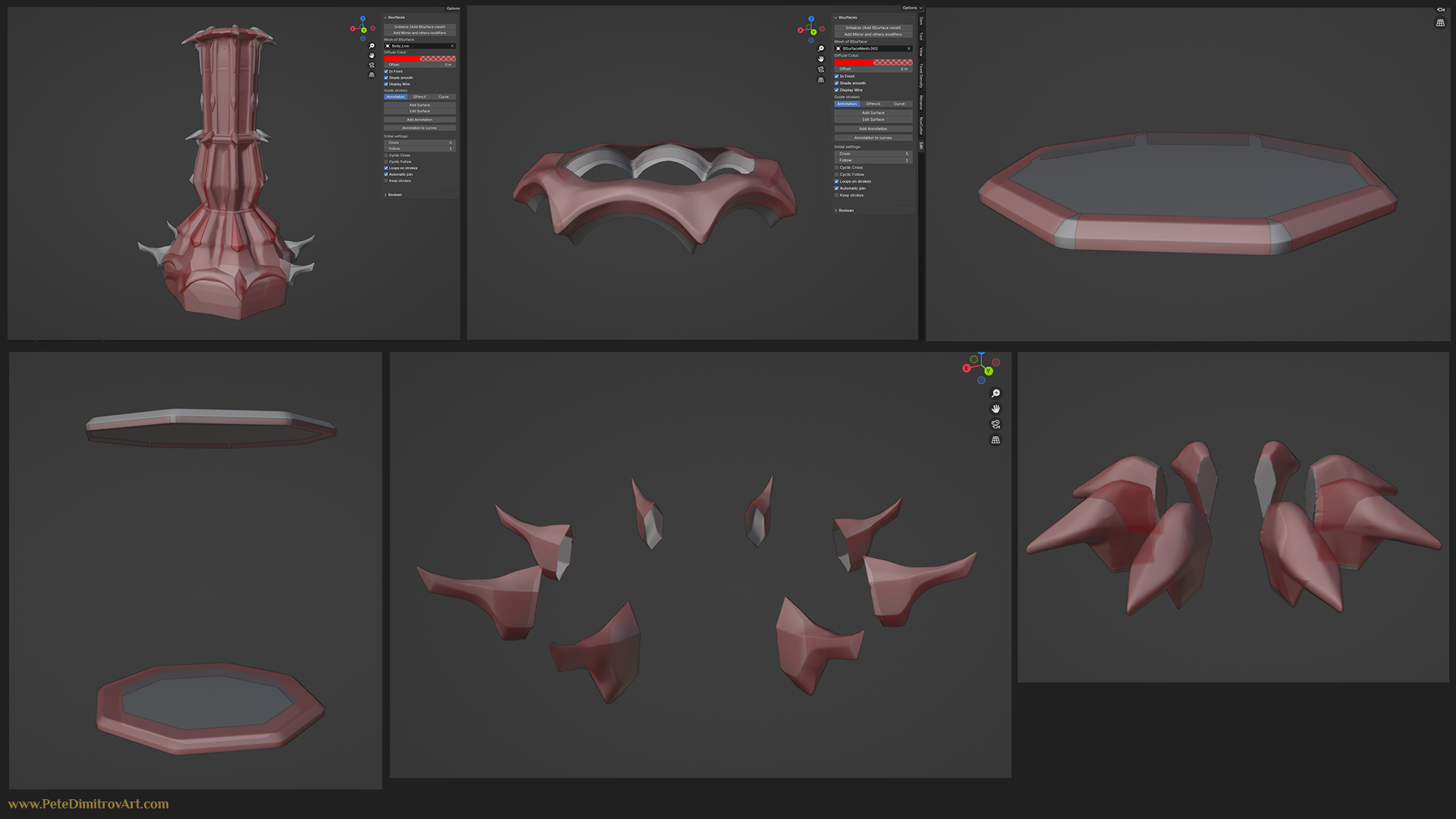Click pan hand icon in crown ring viewport
Viewport: 1456px width, 819px height.
point(821,59)
